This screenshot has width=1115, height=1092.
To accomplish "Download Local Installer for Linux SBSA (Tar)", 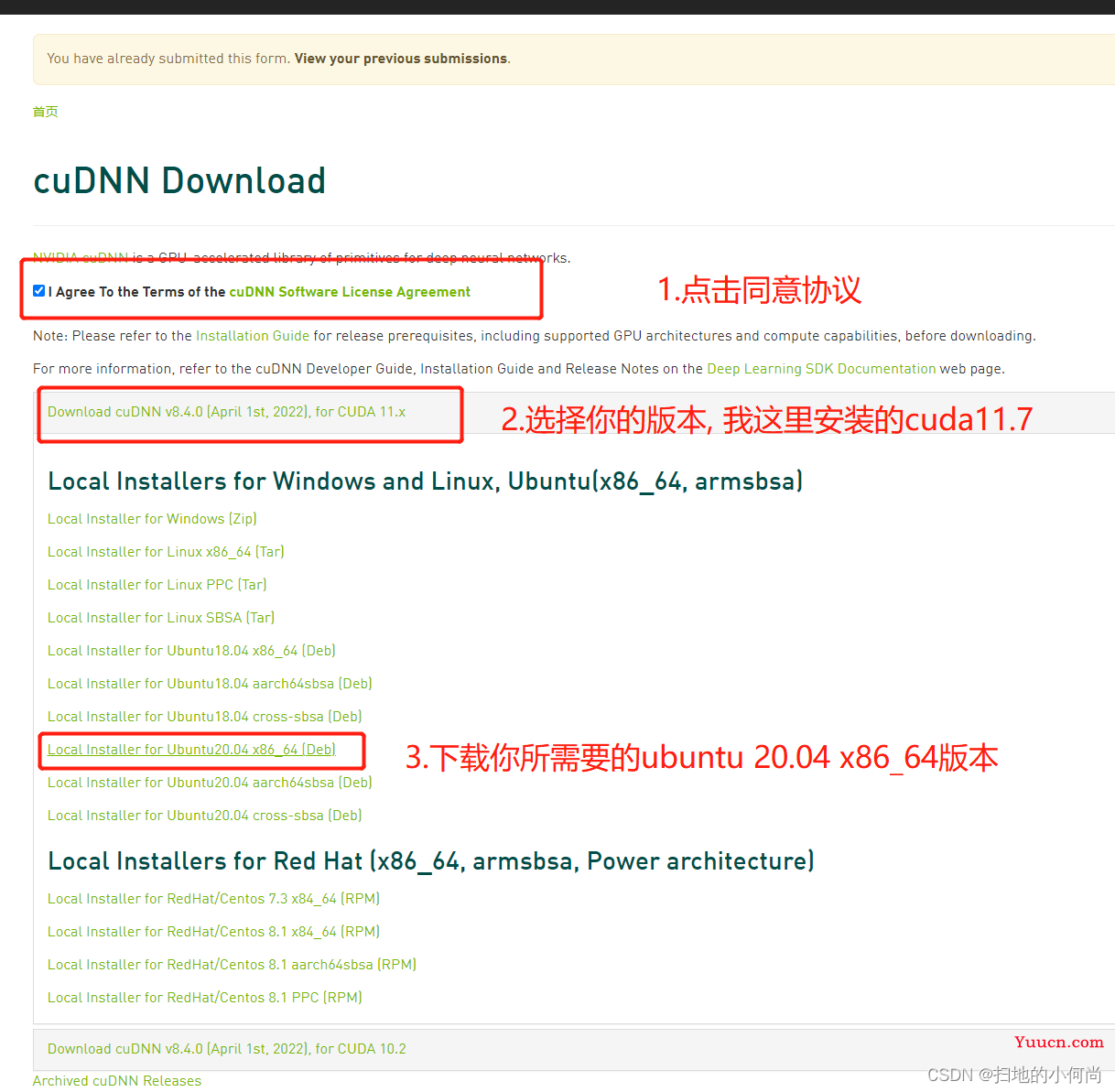I will (x=161, y=618).
